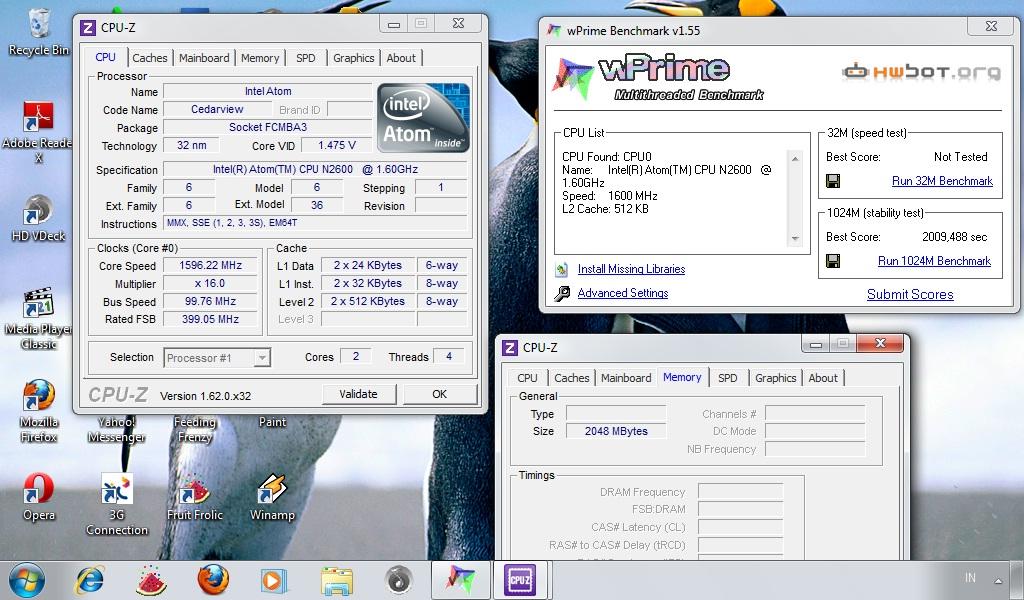Open About tab in lower CPU-Z

823,378
